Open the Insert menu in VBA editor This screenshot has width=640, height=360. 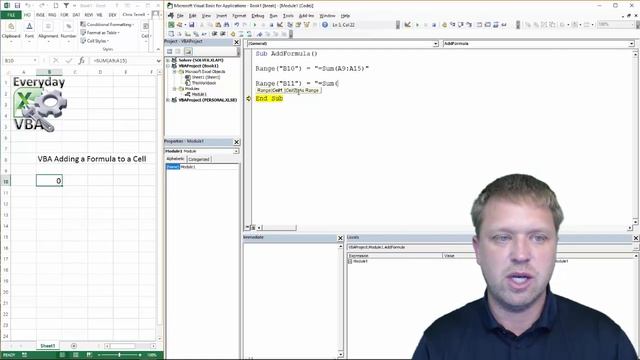(x=221, y=16)
